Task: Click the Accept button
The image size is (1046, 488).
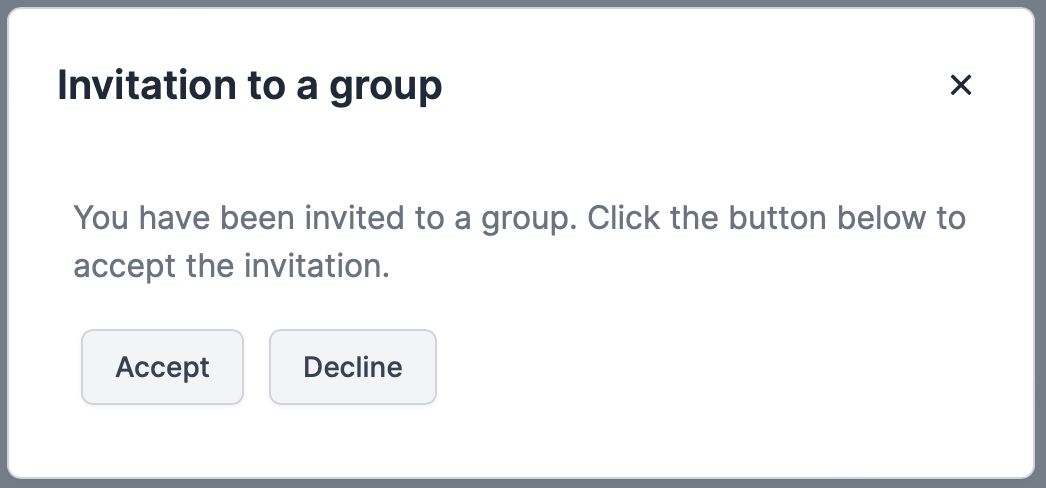Action: click(162, 367)
